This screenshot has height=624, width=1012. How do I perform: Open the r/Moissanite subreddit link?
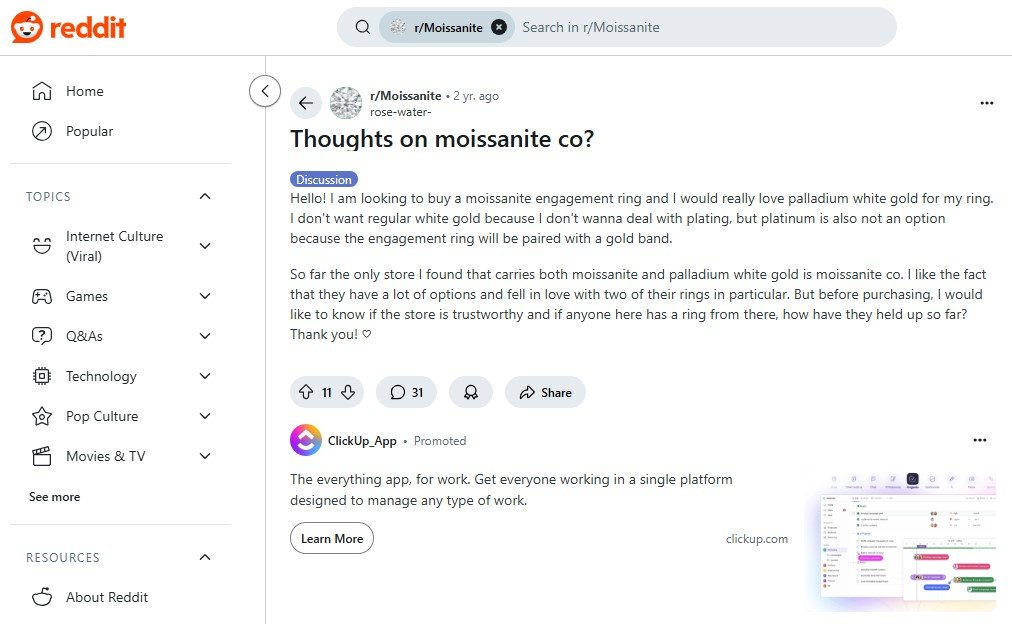pos(405,96)
